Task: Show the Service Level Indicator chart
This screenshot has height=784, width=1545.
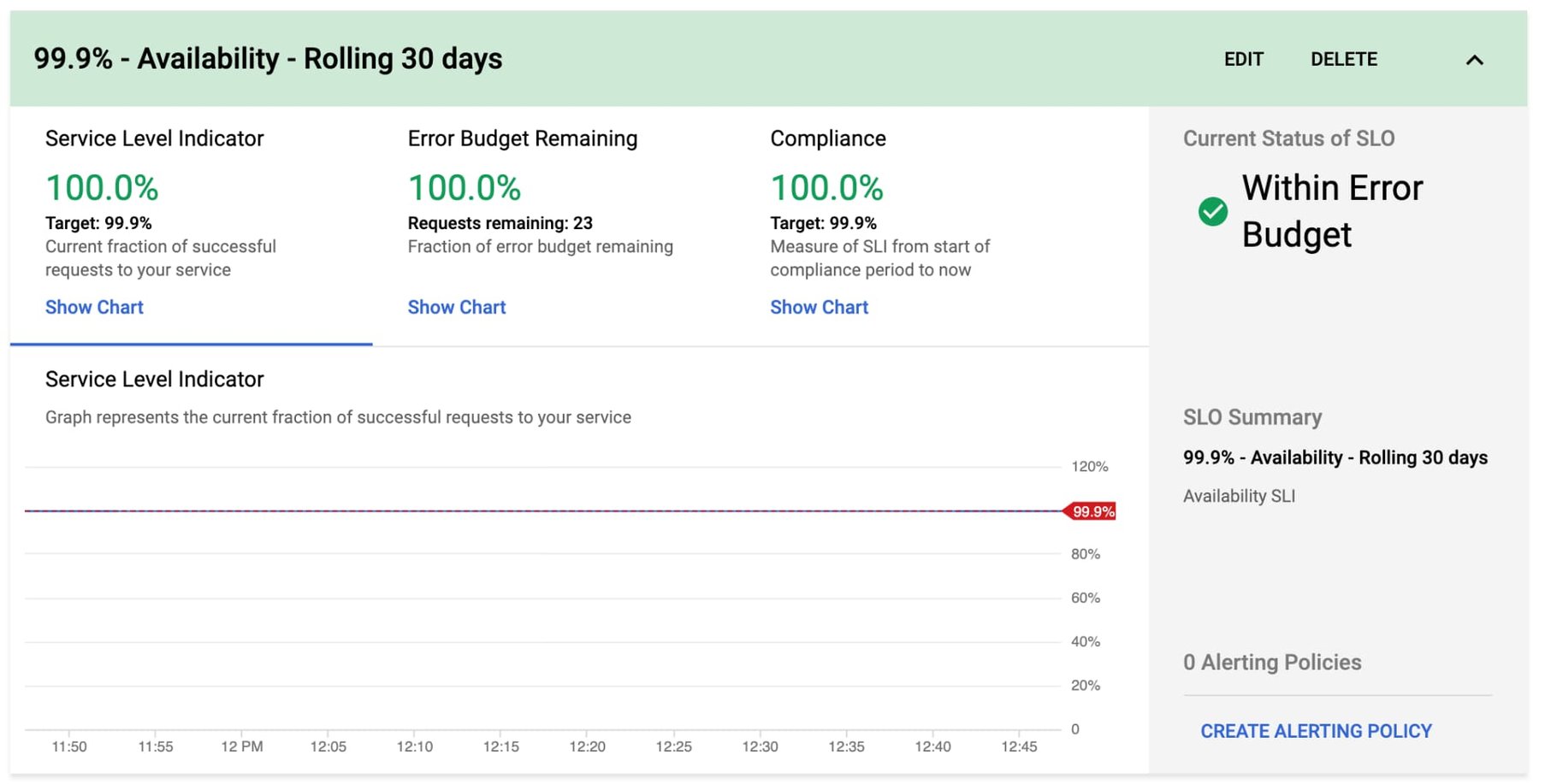Action: (x=94, y=307)
